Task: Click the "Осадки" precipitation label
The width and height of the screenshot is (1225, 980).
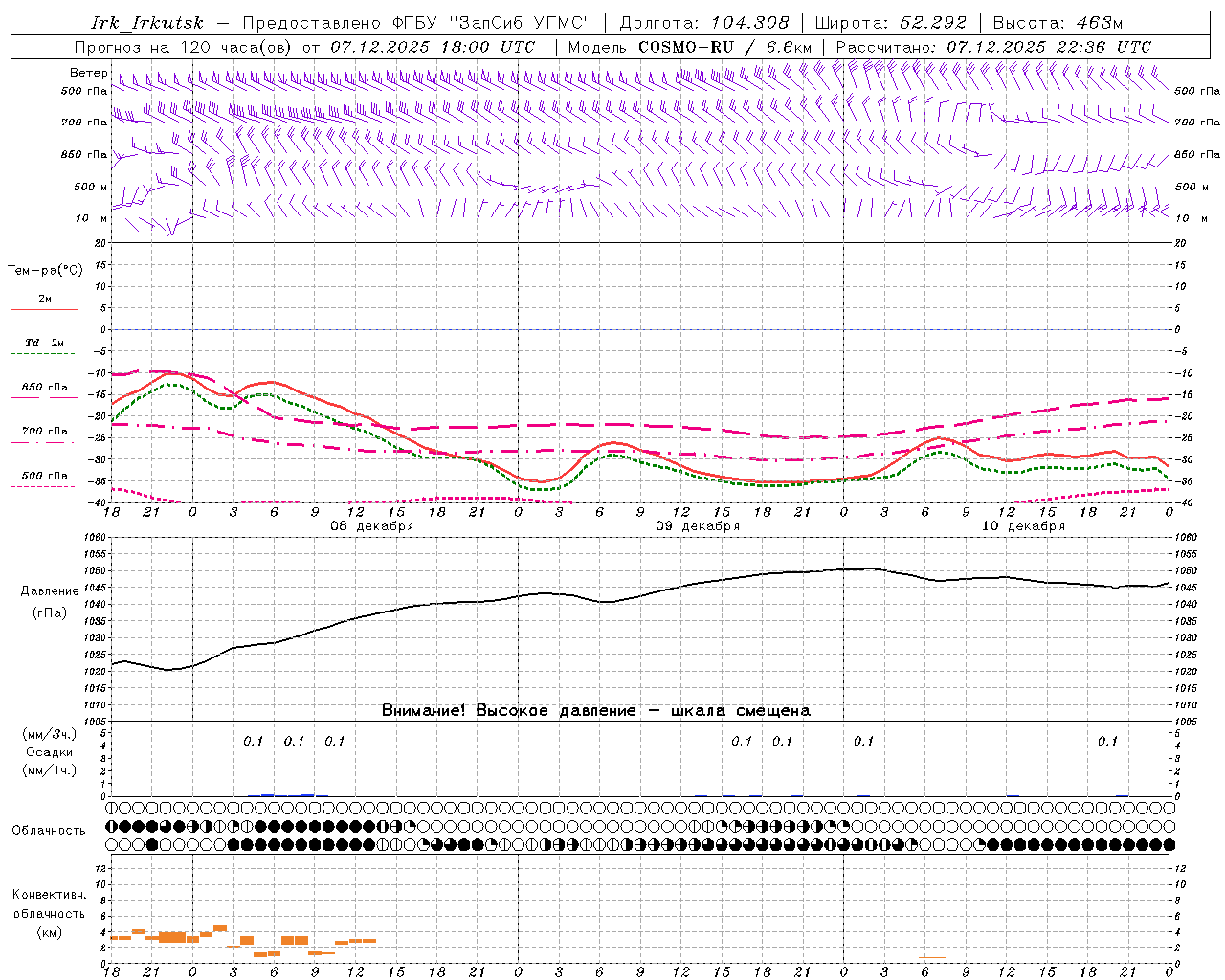Action: click(x=50, y=753)
